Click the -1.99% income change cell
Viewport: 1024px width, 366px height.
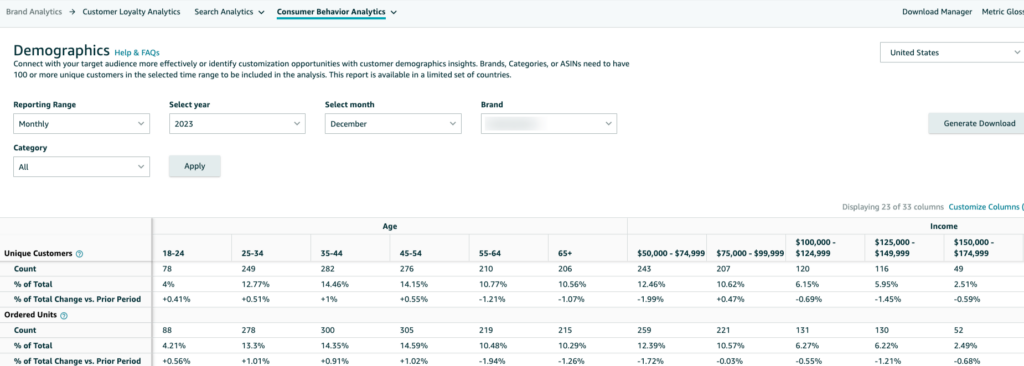(650, 299)
